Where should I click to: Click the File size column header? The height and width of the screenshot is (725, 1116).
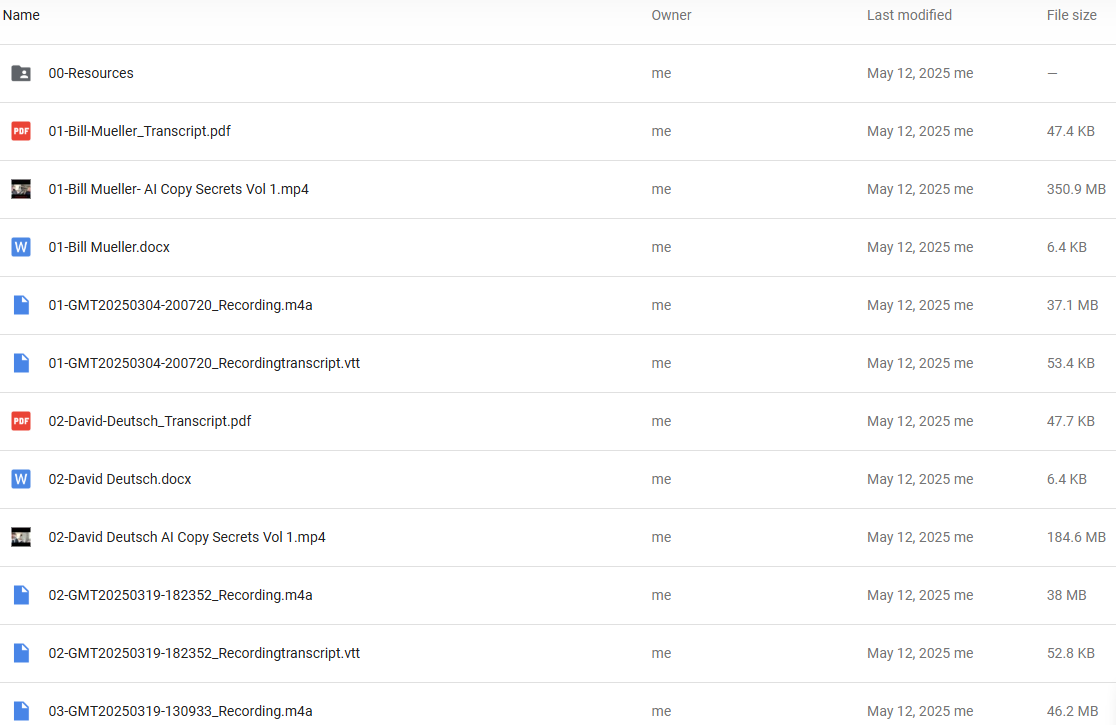click(x=1071, y=15)
